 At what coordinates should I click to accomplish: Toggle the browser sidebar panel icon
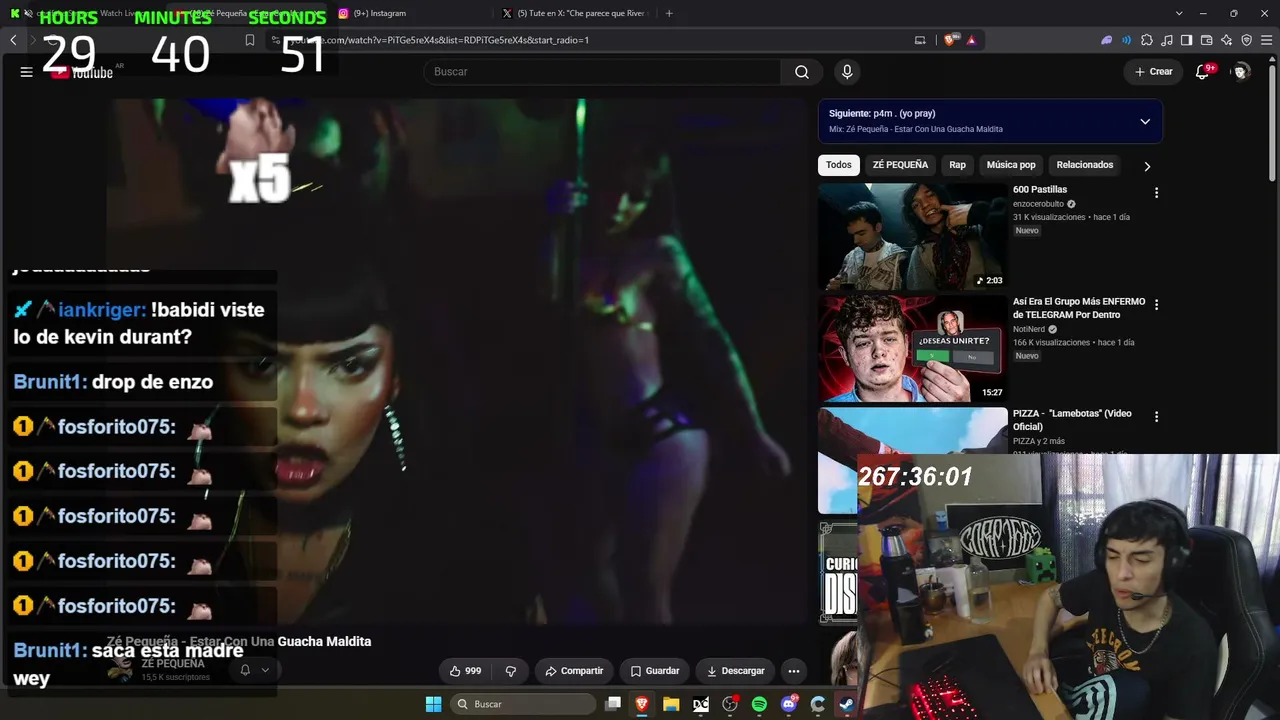[1187, 40]
